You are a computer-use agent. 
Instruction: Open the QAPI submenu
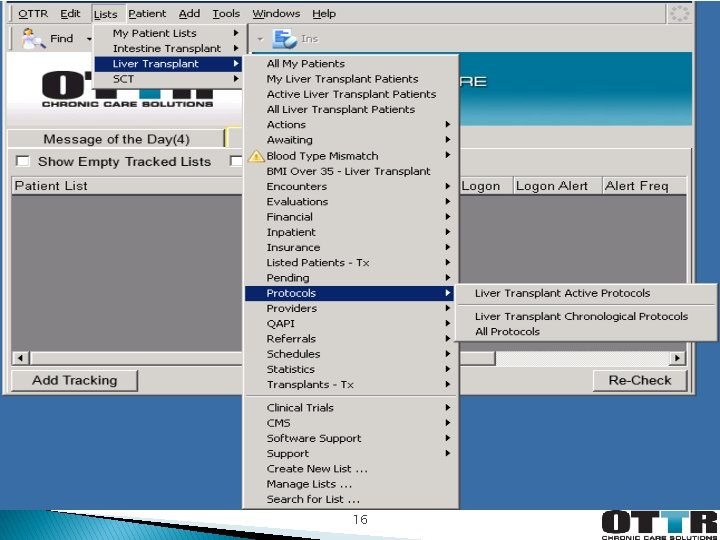point(350,323)
